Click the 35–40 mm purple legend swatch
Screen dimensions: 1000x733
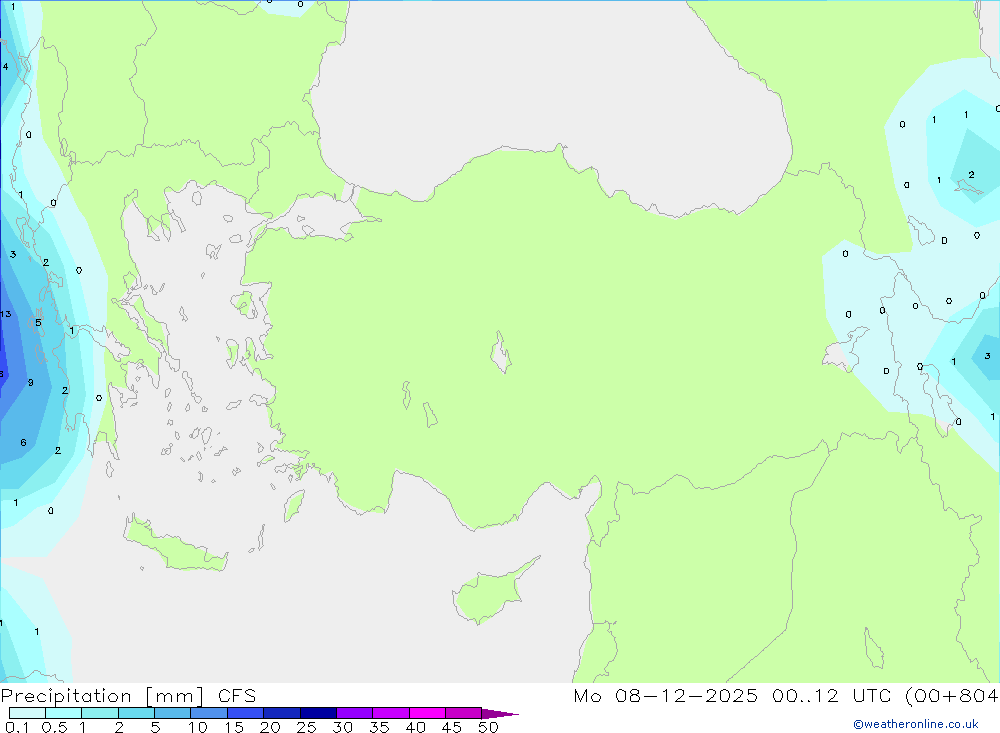391,713
